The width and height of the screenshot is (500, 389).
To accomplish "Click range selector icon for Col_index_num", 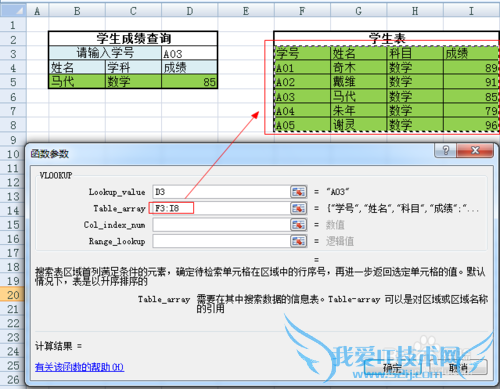I will point(298,225).
